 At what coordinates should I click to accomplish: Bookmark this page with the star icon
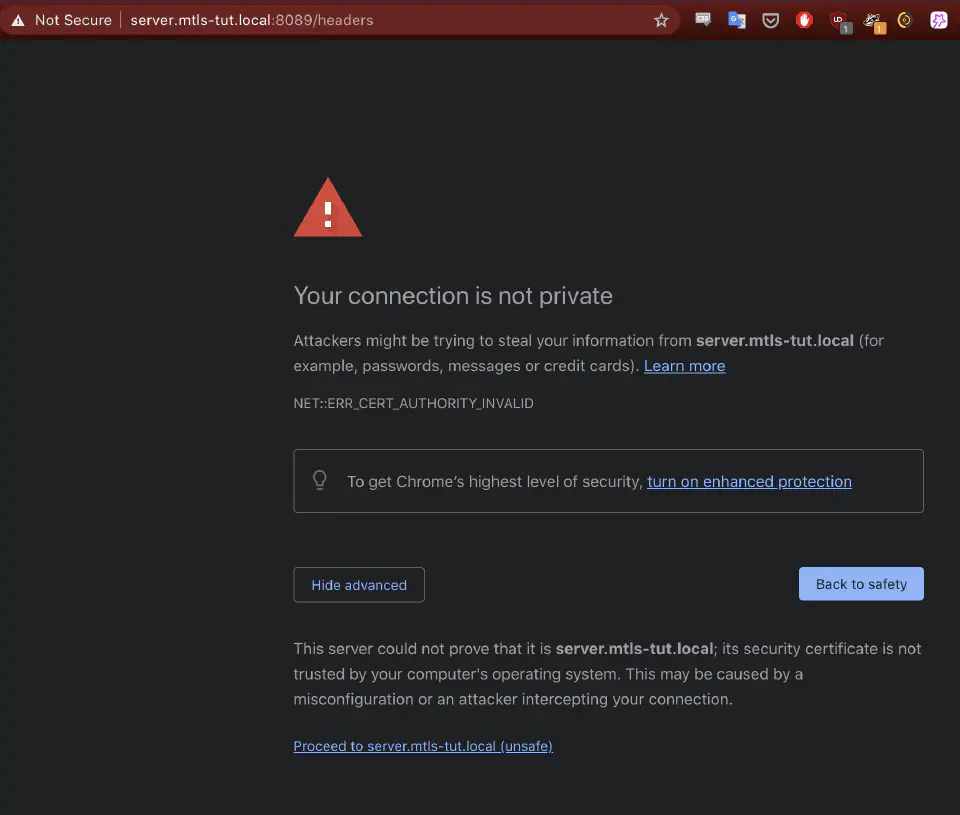click(661, 20)
